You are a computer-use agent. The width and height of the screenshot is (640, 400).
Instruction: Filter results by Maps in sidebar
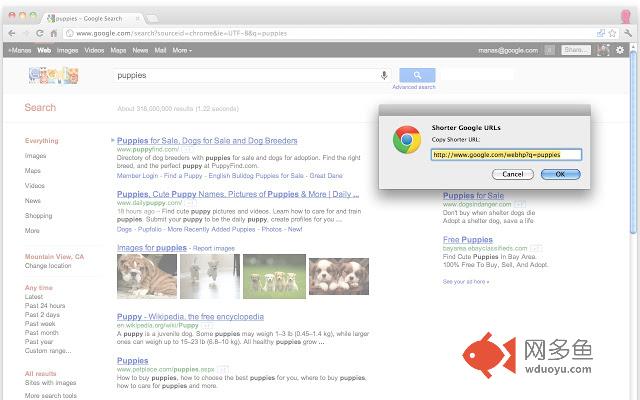pyautogui.click(x=33, y=171)
